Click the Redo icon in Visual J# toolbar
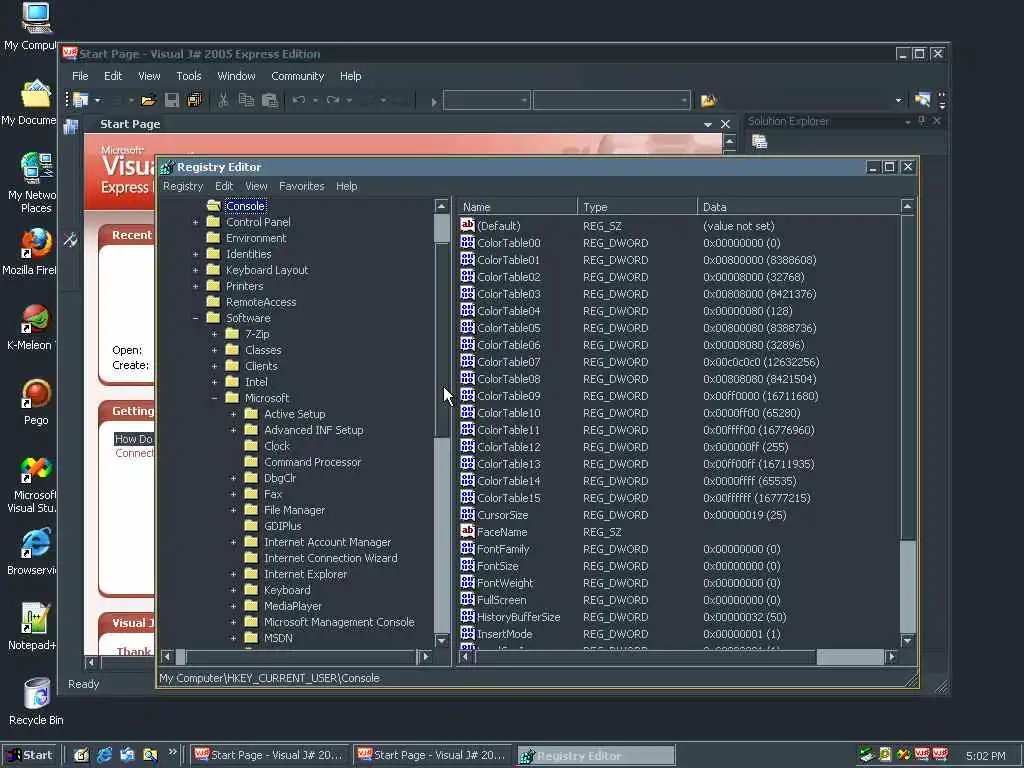Viewport: 1024px width, 768px height. (333, 100)
